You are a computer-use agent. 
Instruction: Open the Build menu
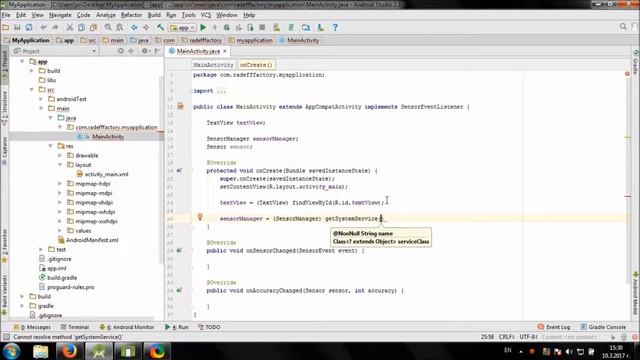[x=154, y=15]
